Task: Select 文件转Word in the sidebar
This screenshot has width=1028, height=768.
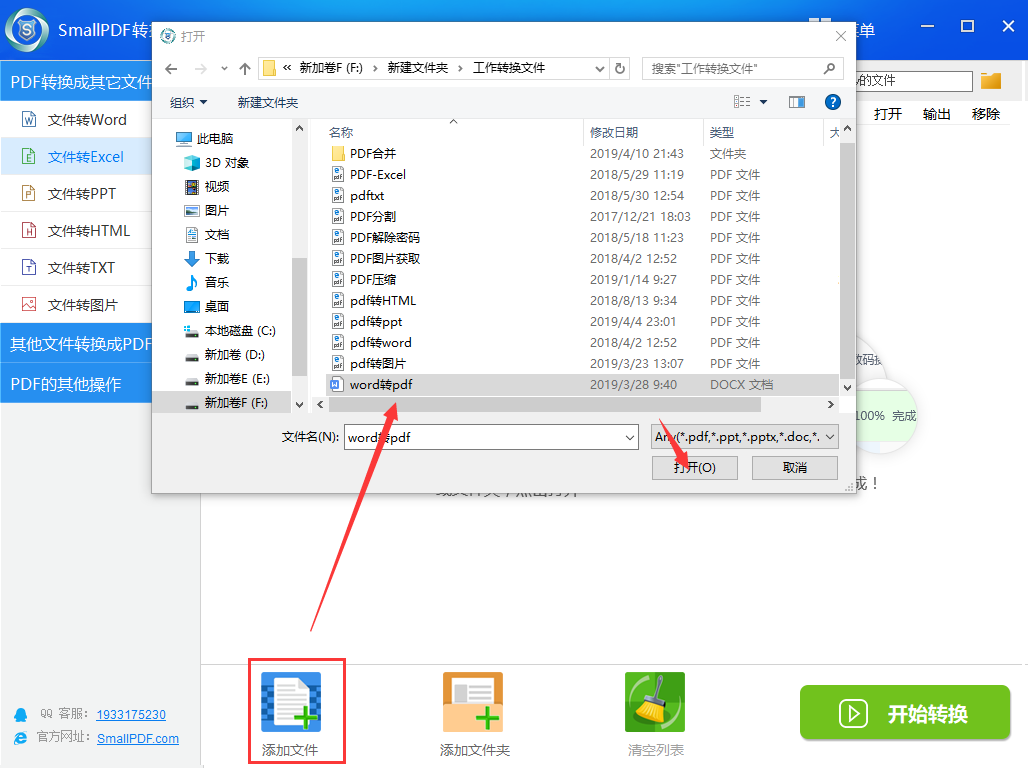Action: click(x=87, y=120)
